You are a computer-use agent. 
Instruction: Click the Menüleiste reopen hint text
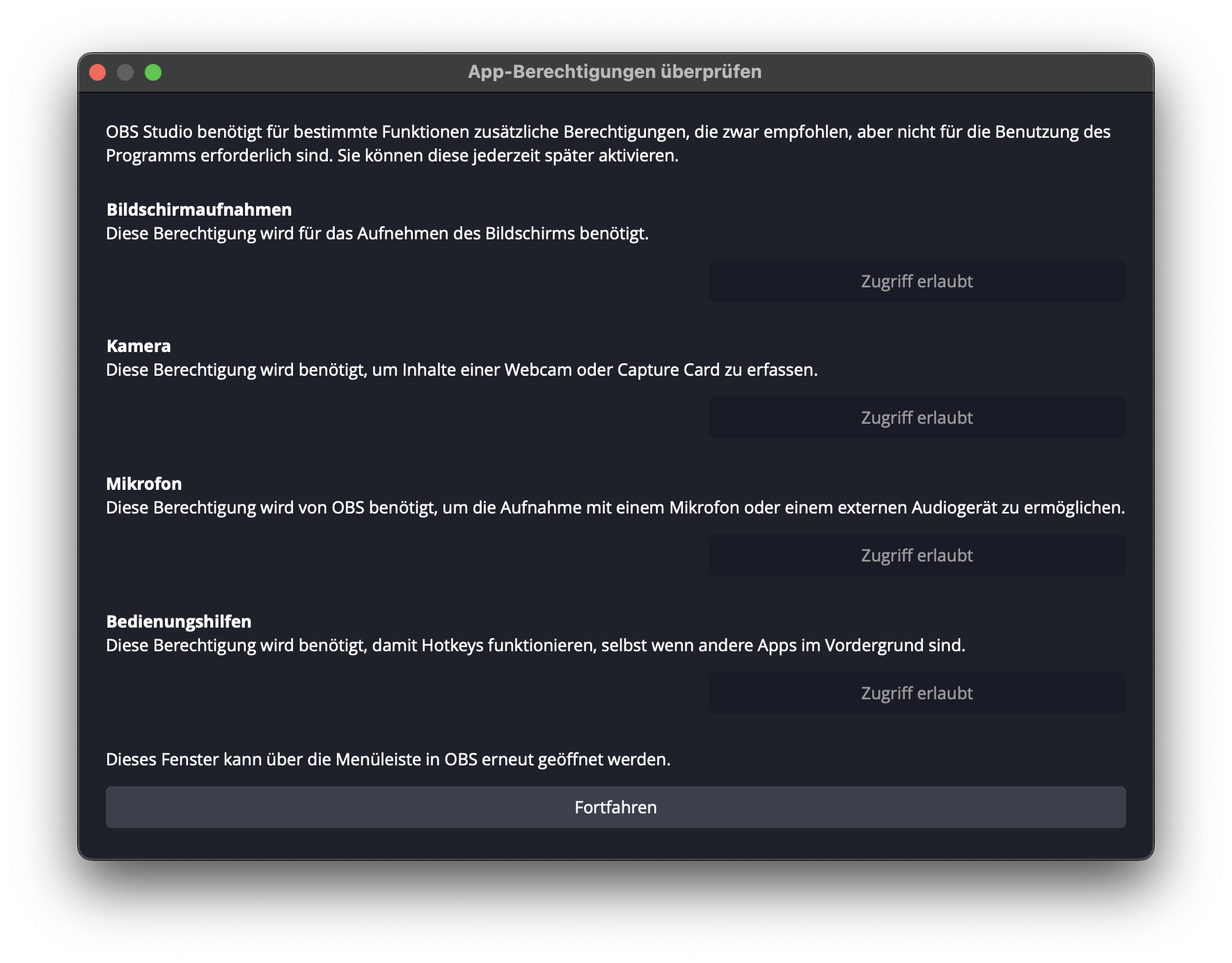tap(388, 760)
